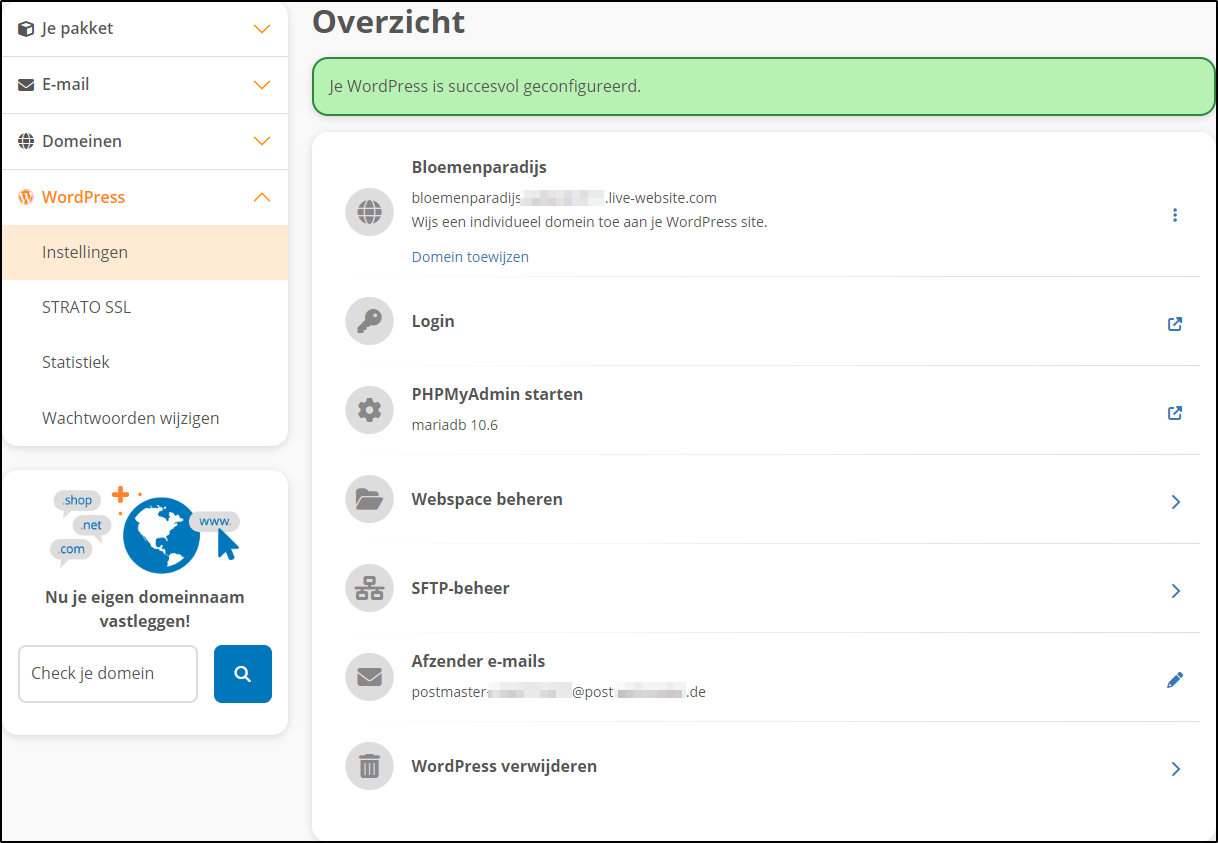This screenshot has width=1218, height=843.
Task: Click the network icon next to SFTP-beheer
Action: pos(369,588)
